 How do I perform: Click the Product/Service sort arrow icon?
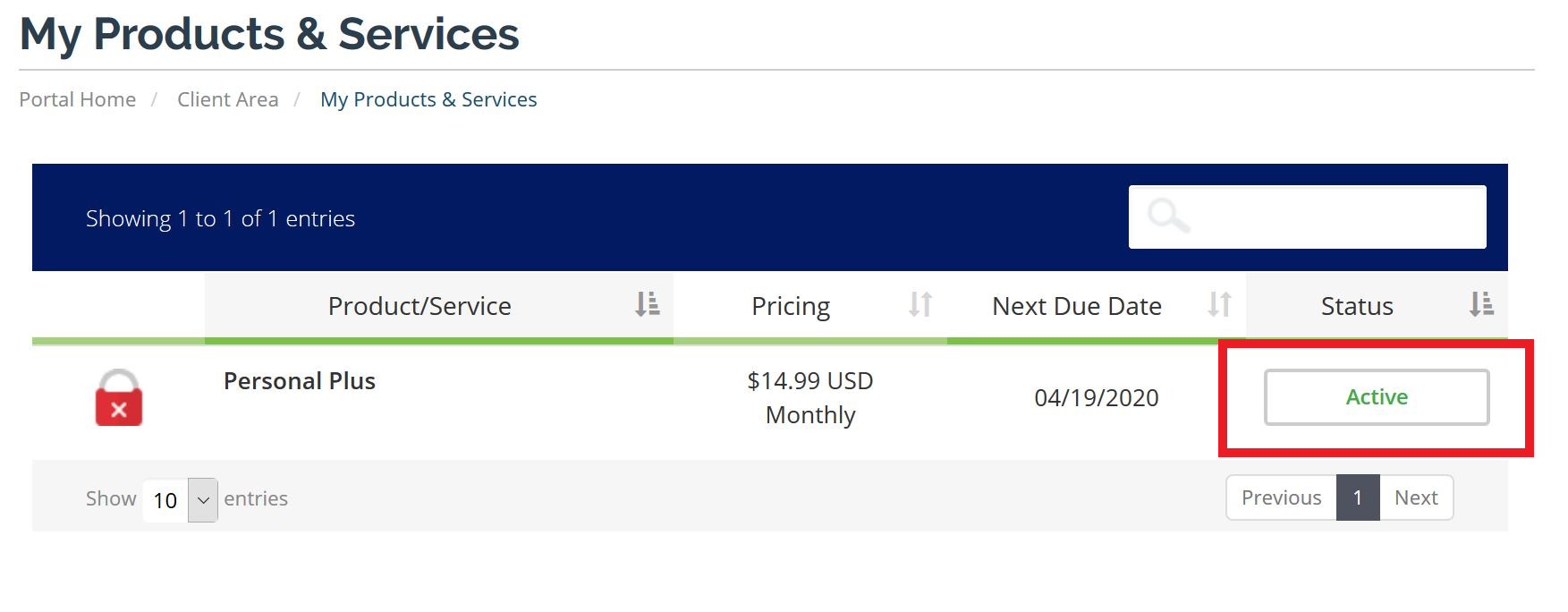pos(648,305)
